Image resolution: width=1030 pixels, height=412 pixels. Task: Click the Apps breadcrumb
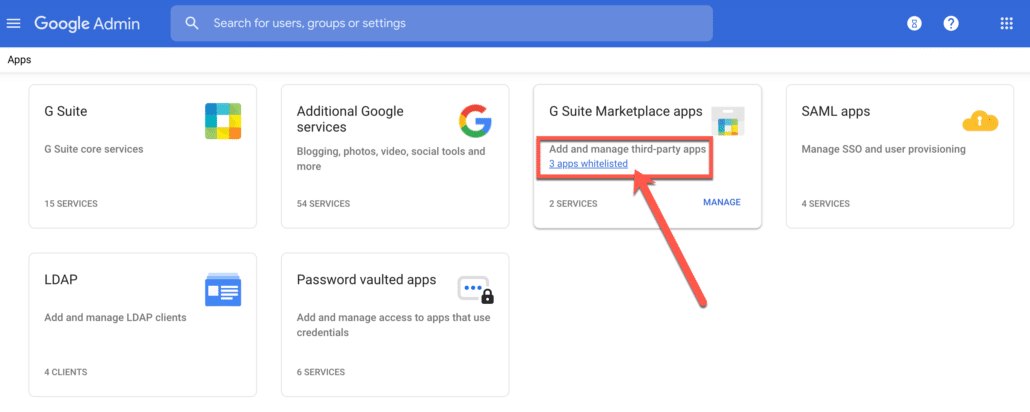(19, 60)
